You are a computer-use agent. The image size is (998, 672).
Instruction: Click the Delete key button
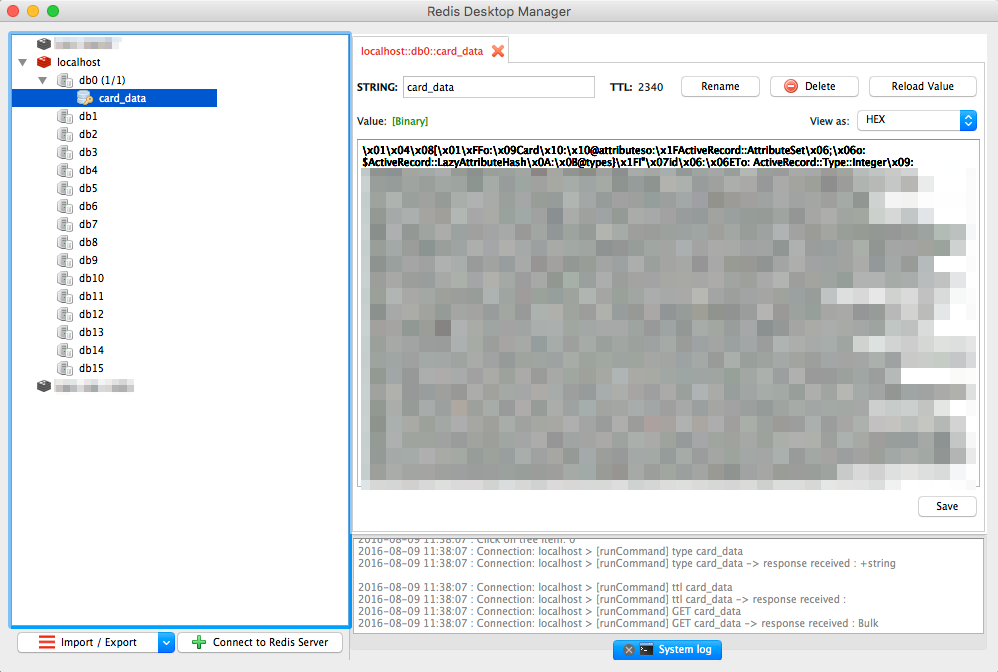(x=814, y=87)
